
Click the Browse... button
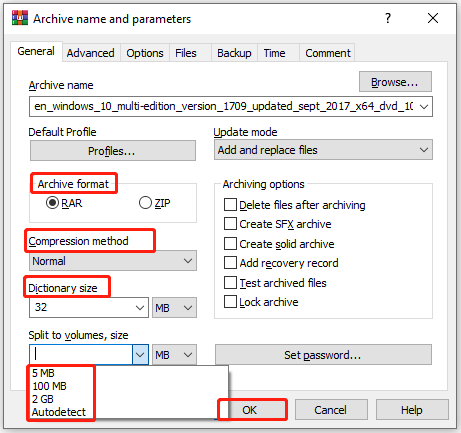[x=395, y=82]
